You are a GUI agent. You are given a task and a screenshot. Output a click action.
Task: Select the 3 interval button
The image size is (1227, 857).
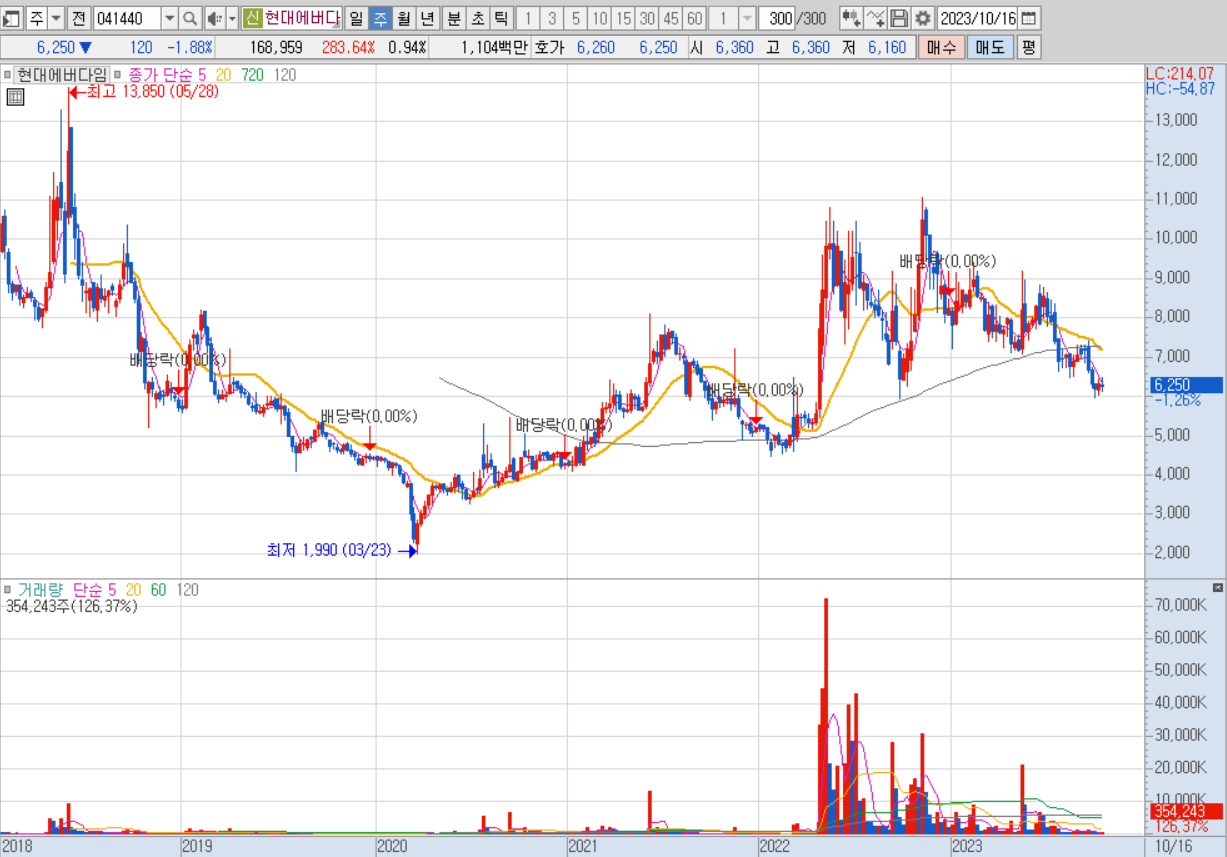click(x=552, y=18)
